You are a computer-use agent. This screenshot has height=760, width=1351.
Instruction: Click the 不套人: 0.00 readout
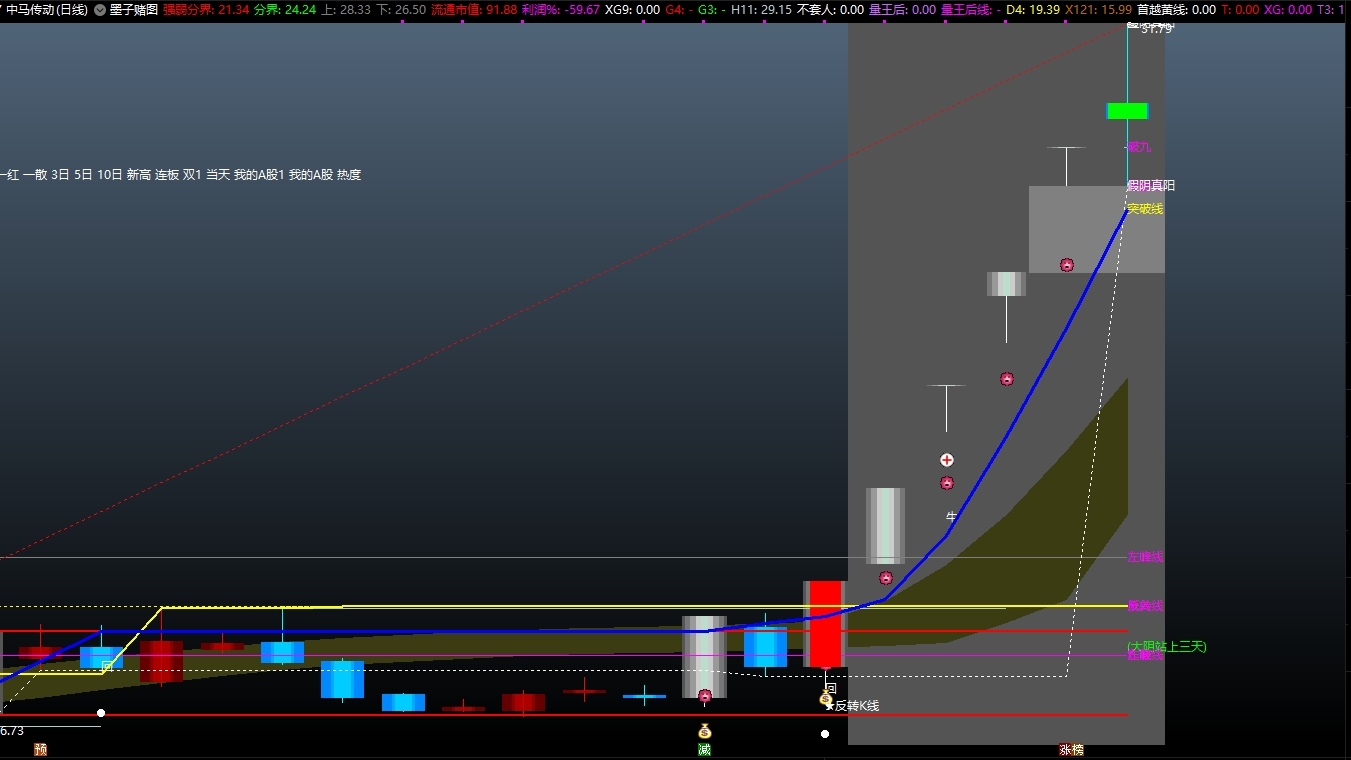tap(830, 10)
